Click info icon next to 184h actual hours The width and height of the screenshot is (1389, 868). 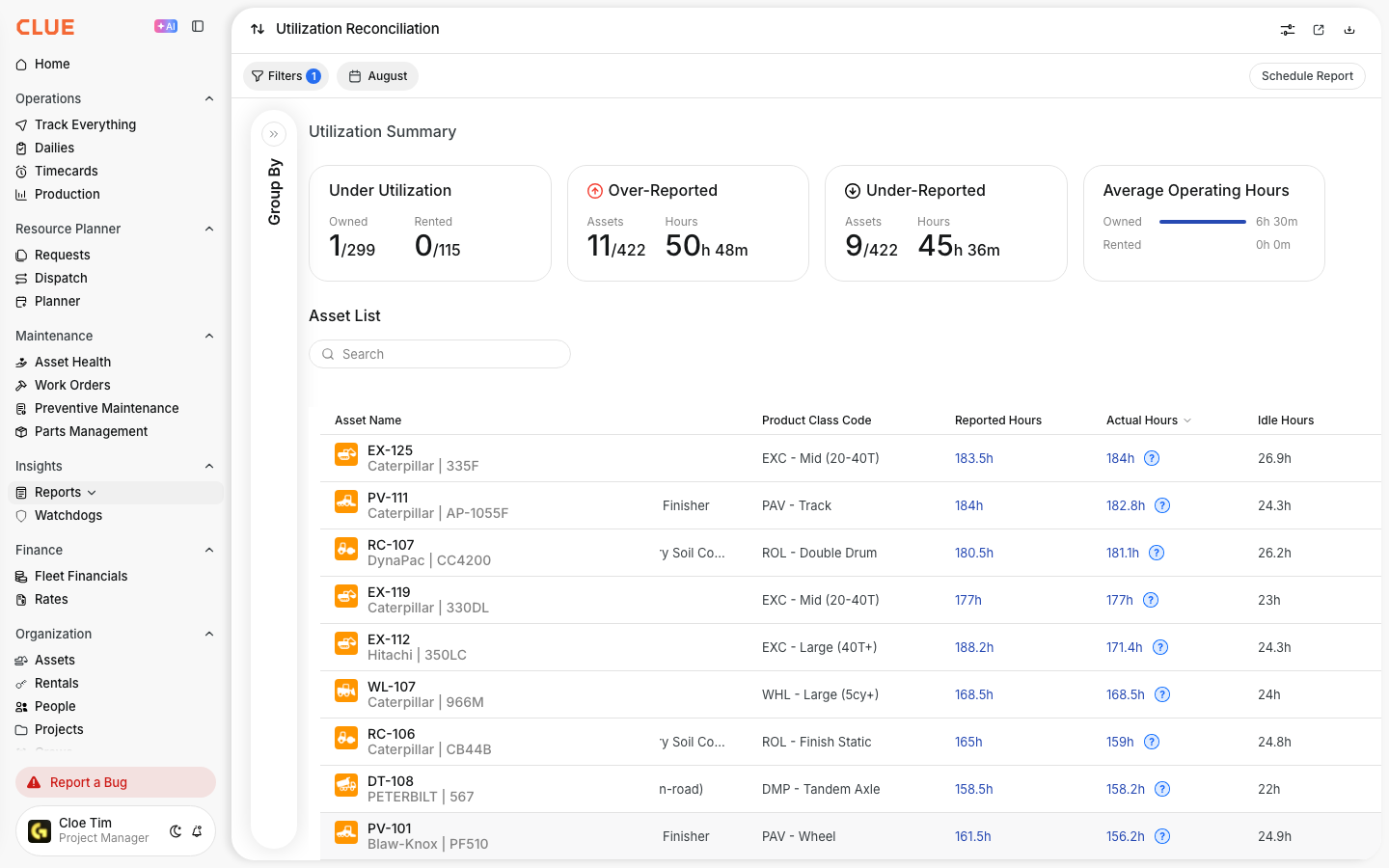tap(1152, 458)
